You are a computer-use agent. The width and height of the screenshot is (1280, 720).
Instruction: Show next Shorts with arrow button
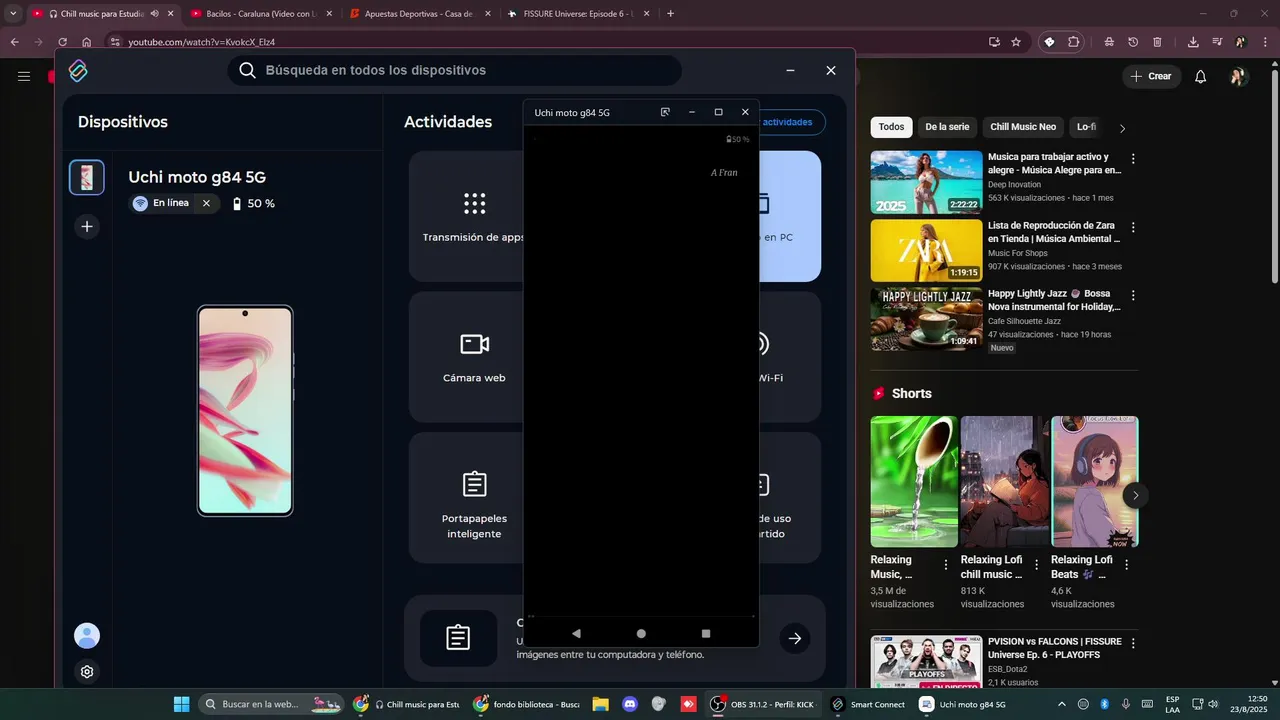pyautogui.click(x=1135, y=495)
